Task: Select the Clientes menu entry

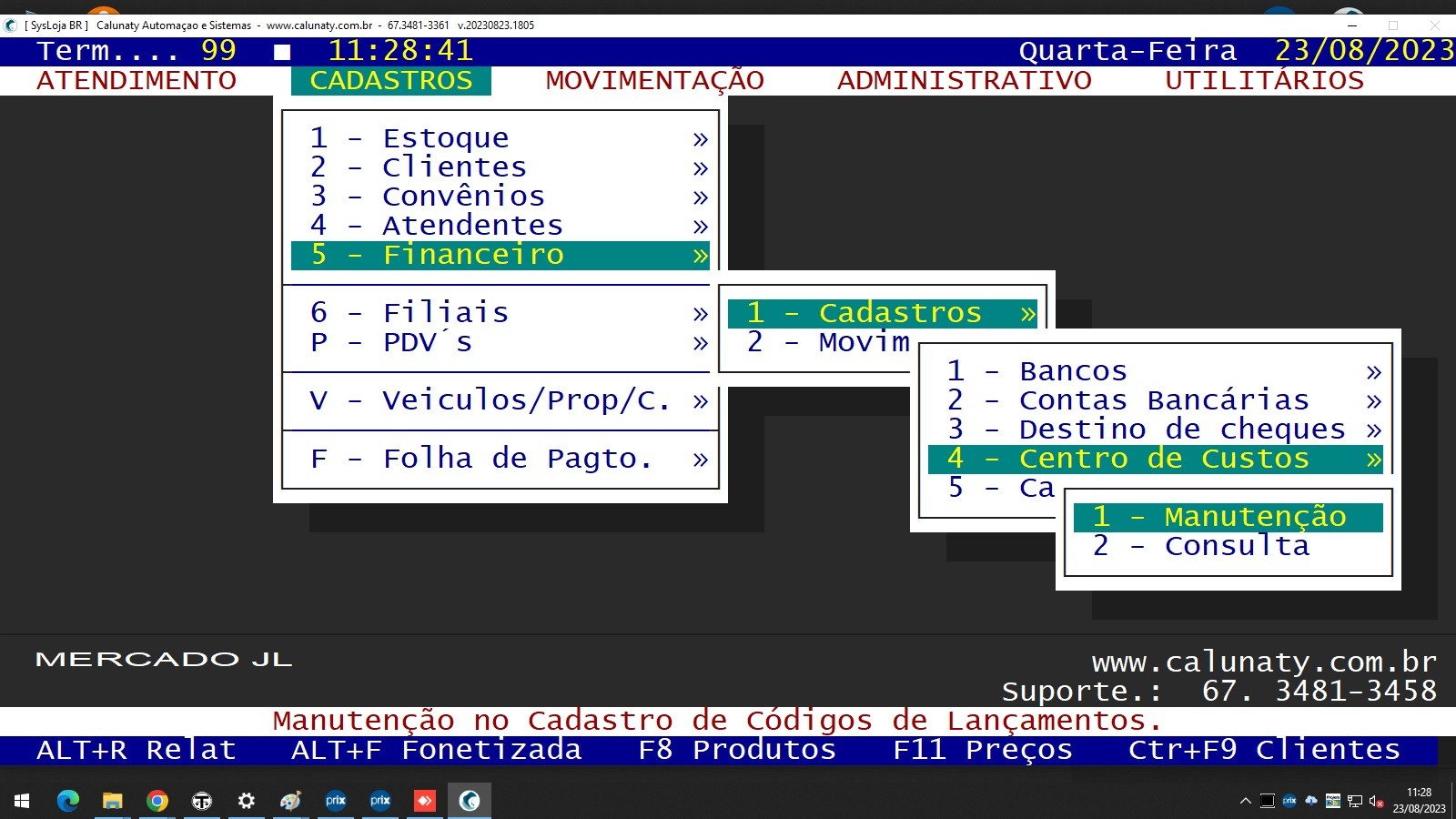Action: 453,167
